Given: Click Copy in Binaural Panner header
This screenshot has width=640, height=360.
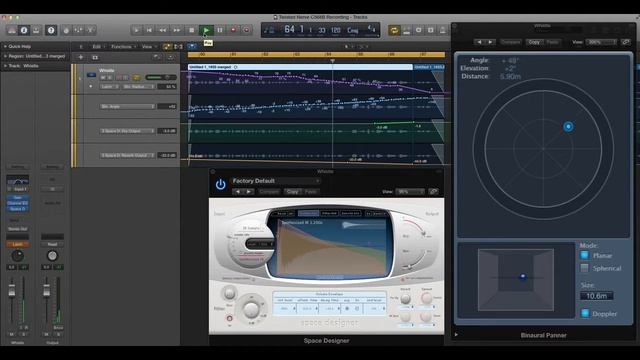Looking at the screenshot, I should 534,42.
